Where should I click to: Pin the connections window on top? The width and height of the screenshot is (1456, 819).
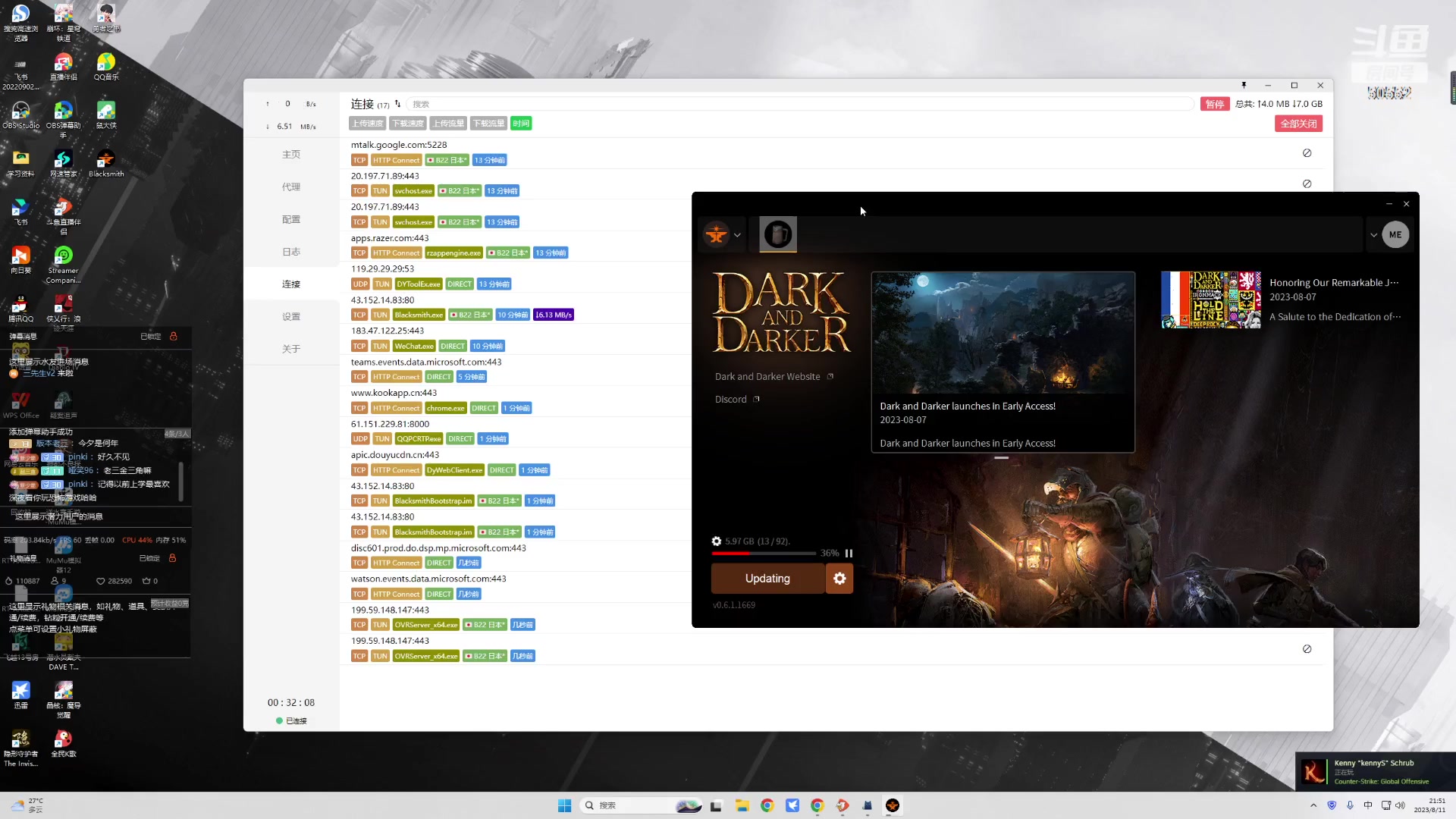click(x=1244, y=85)
